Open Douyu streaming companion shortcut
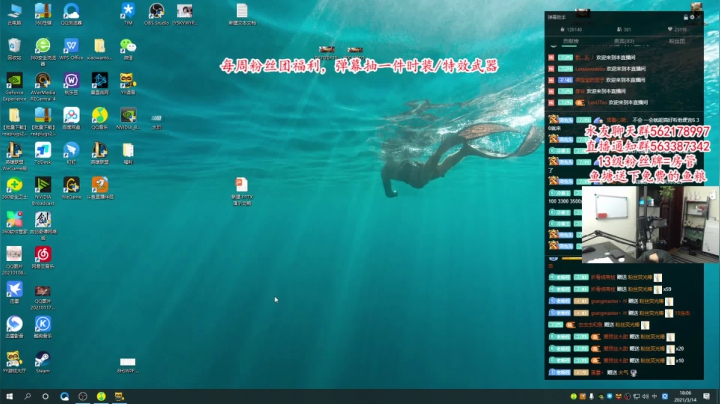 tap(100, 188)
